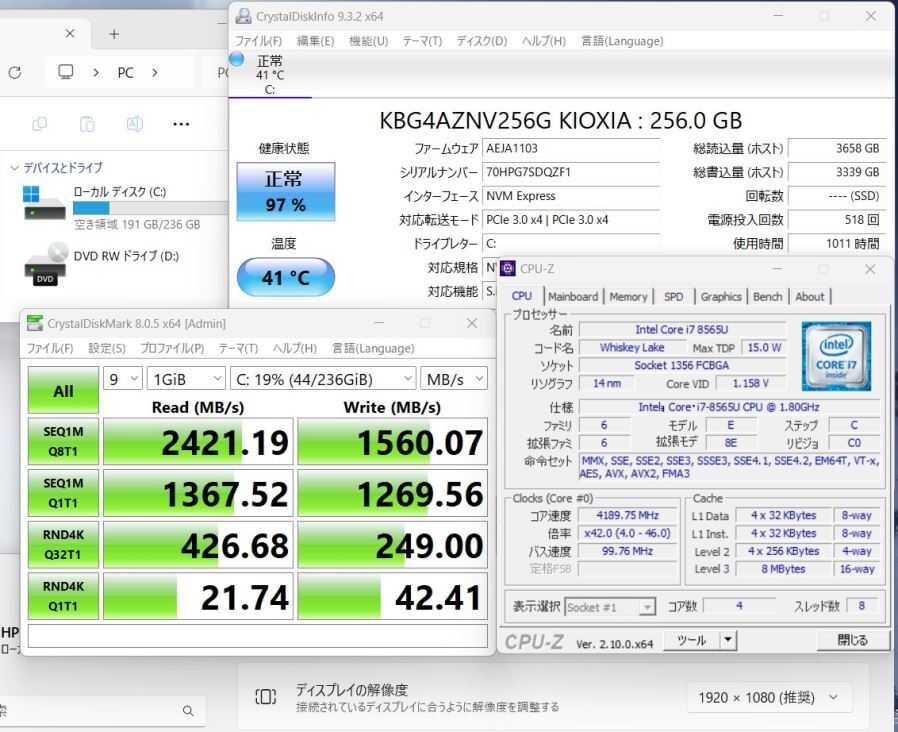The height and width of the screenshot is (732, 898).
Task: Open CrystalDiskMark Help menu
Action: click(294, 348)
